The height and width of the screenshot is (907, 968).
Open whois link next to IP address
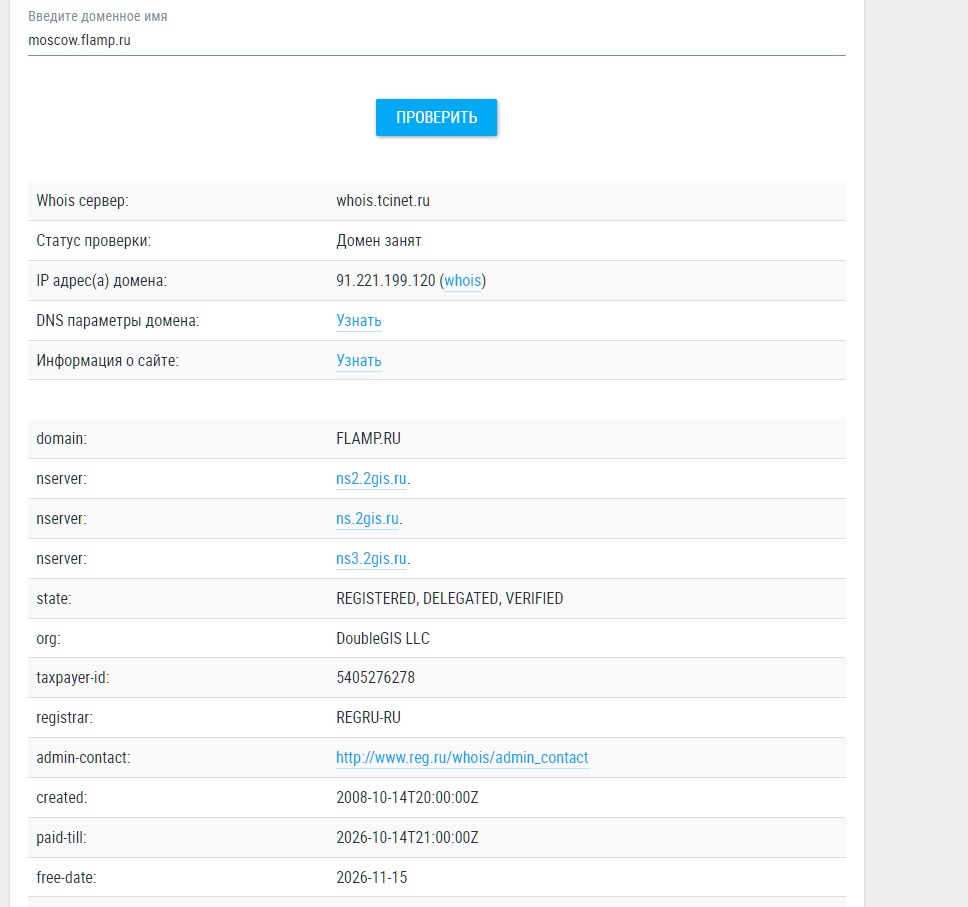pos(462,280)
